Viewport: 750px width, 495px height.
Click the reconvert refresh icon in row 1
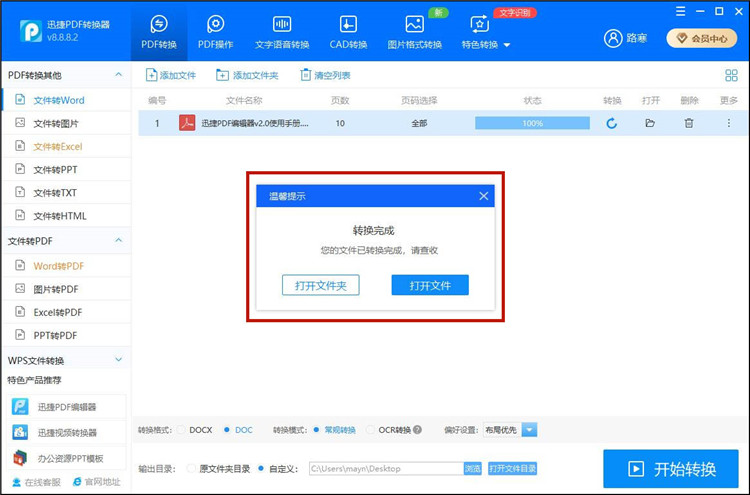coord(611,123)
